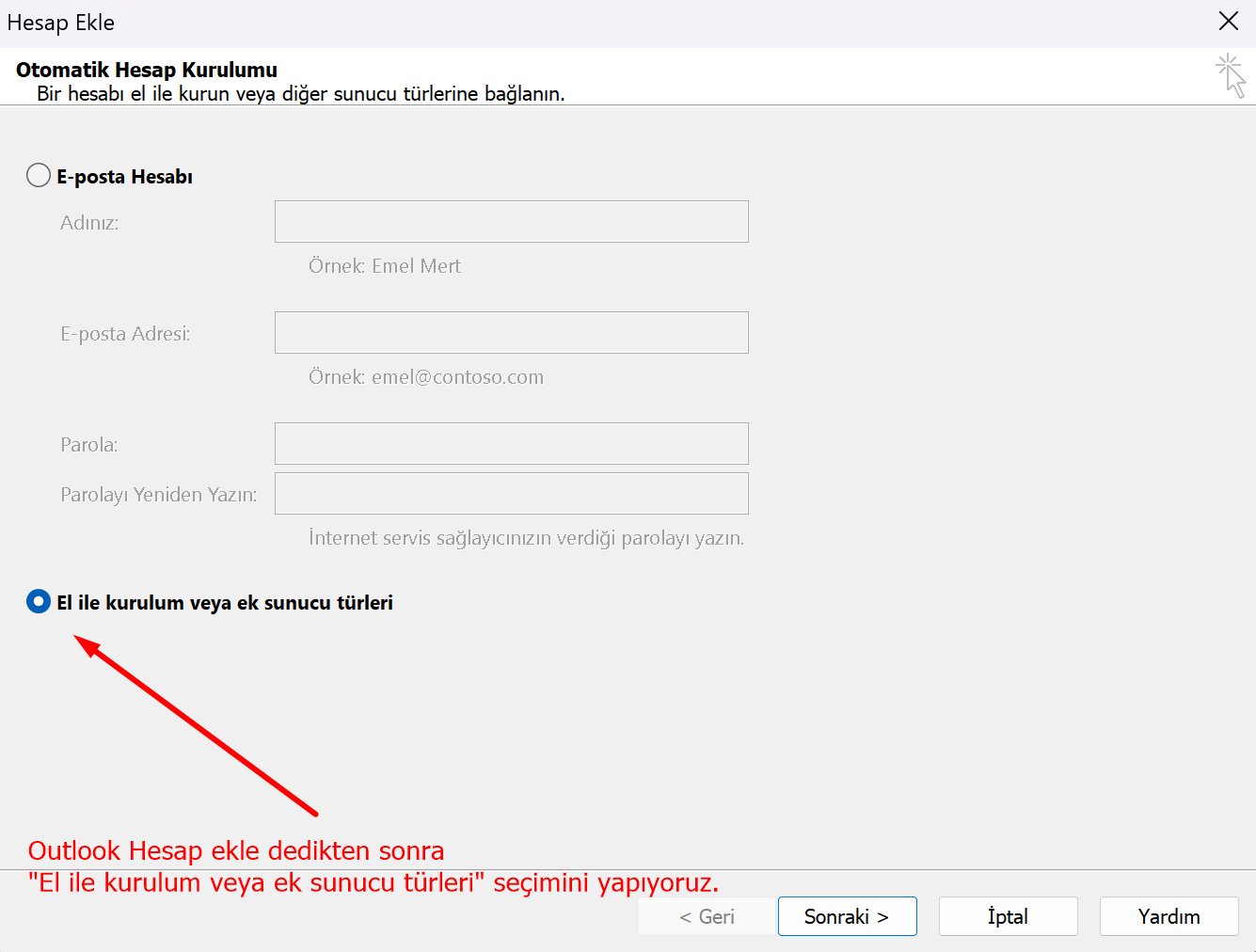1256x952 pixels.
Task: Click the "Örnek: emel@contoso.com" hint text
Action: tap(425, 376)
